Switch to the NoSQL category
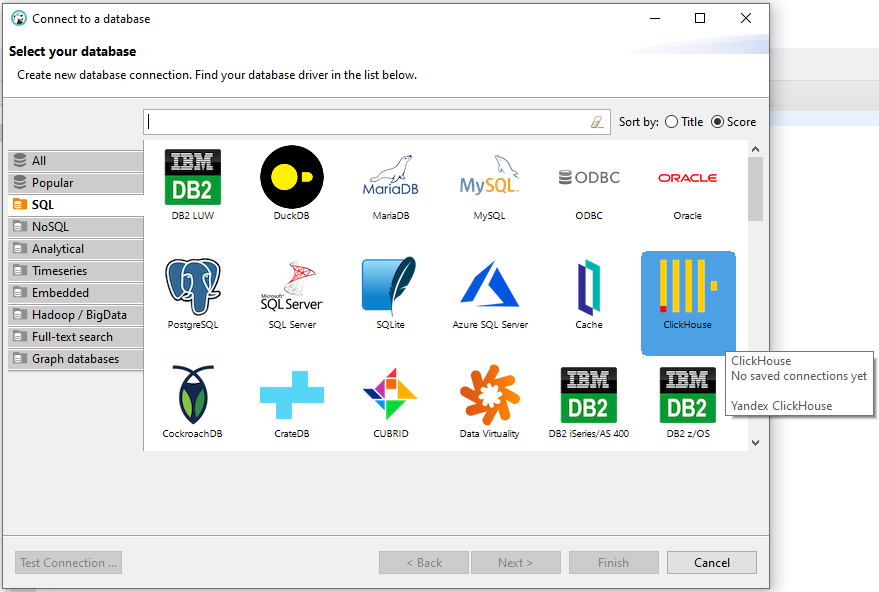The image size is (879, 592). [76, 227]
